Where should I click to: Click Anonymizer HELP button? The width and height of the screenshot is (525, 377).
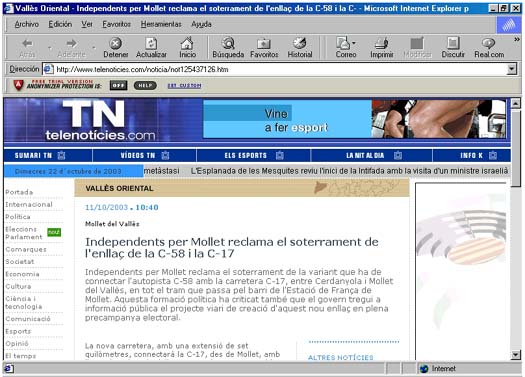click(x=145, y=85)
